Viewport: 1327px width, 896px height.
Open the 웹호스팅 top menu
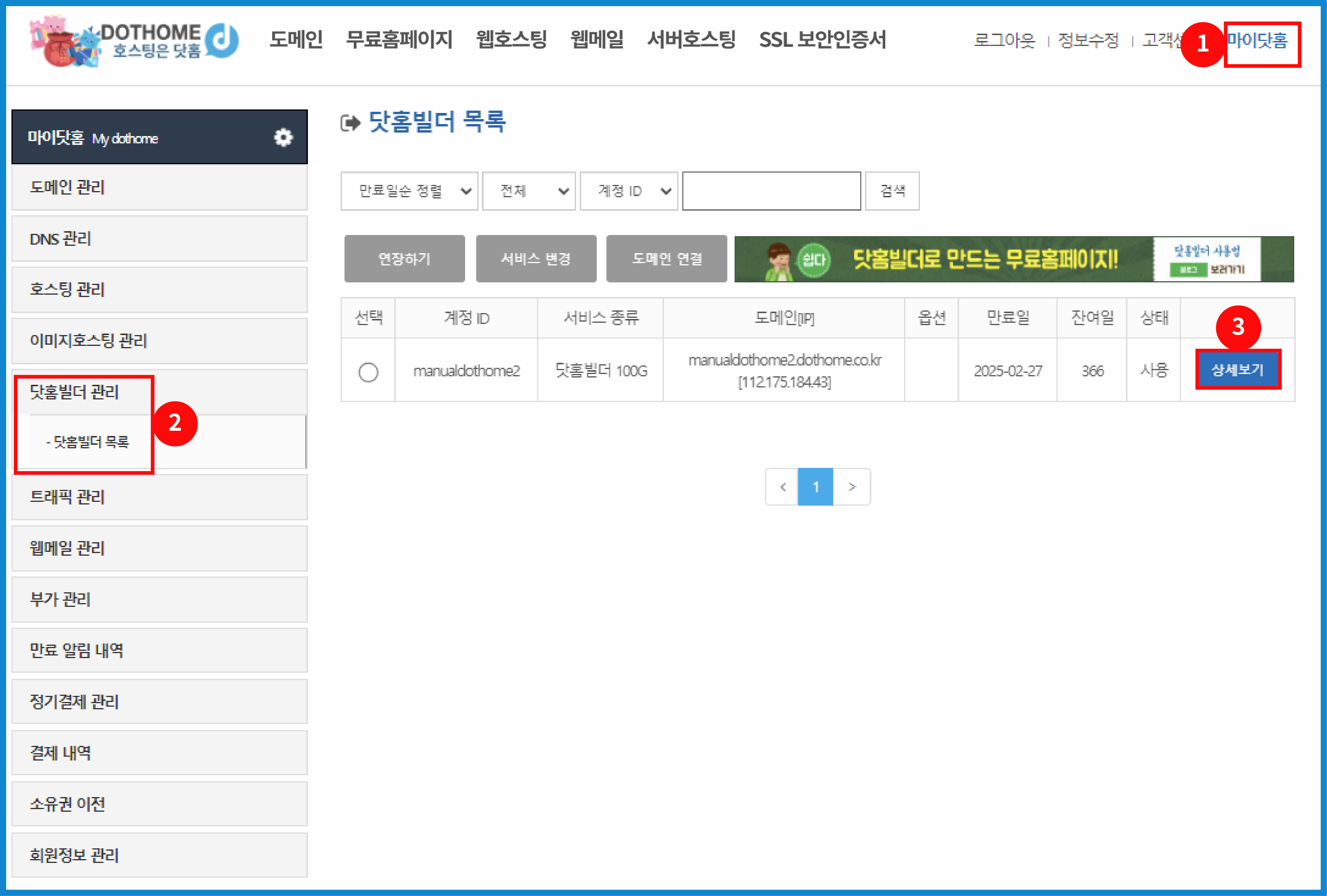click(x=511, y=40)
